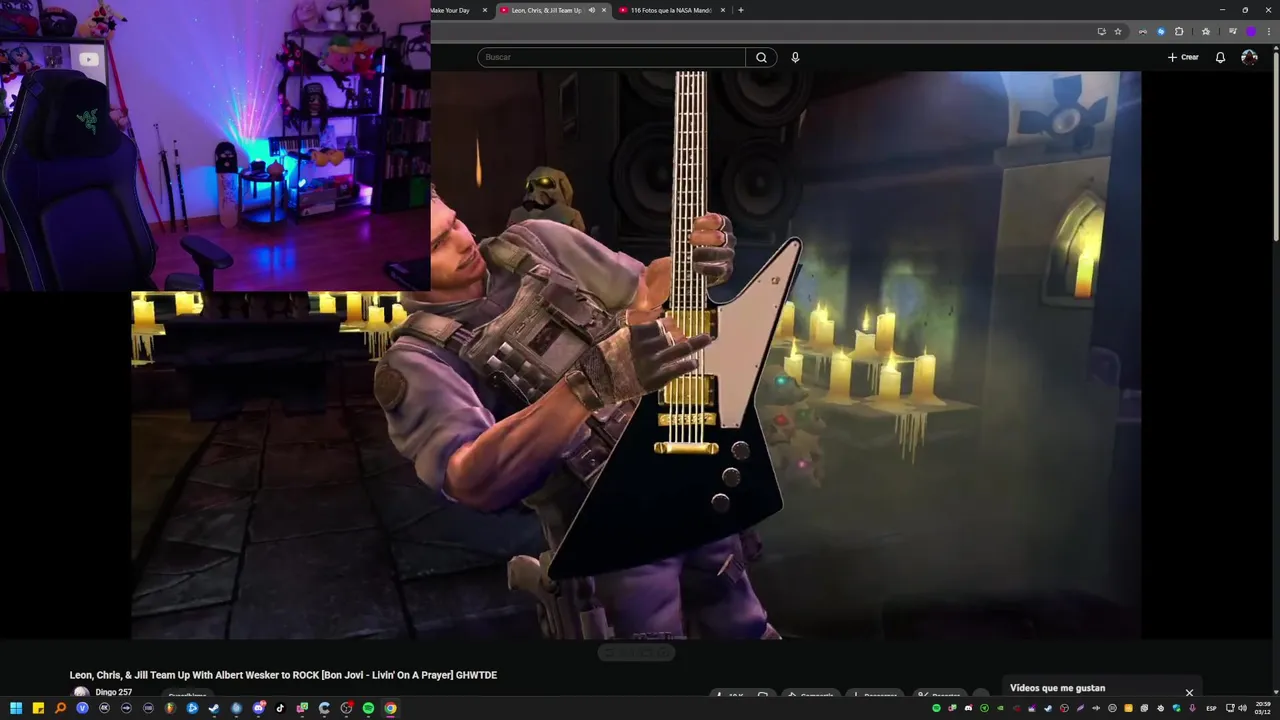Open the Dingo 257 channel name

[x=114, y=692]
